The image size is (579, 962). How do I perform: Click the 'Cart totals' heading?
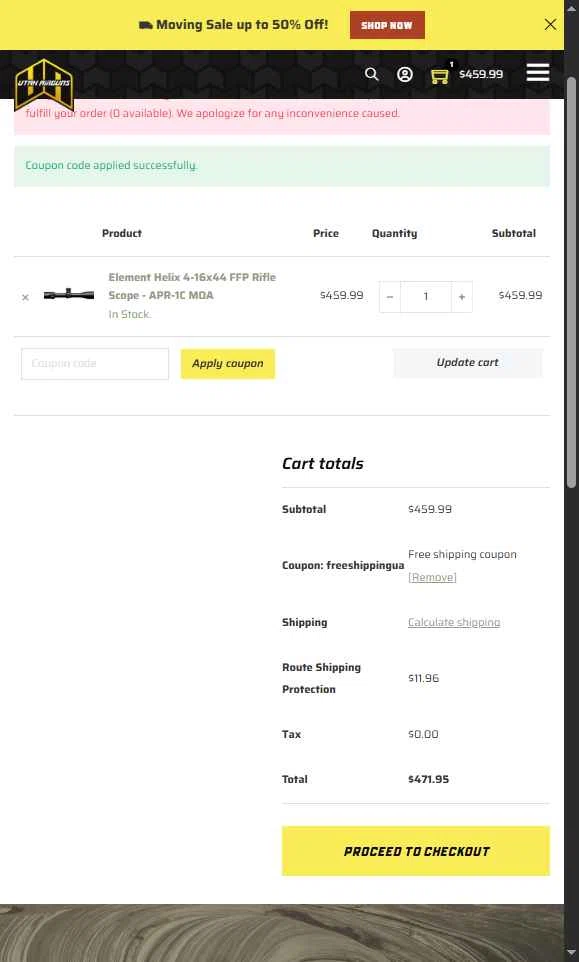(x=323, y=463)
